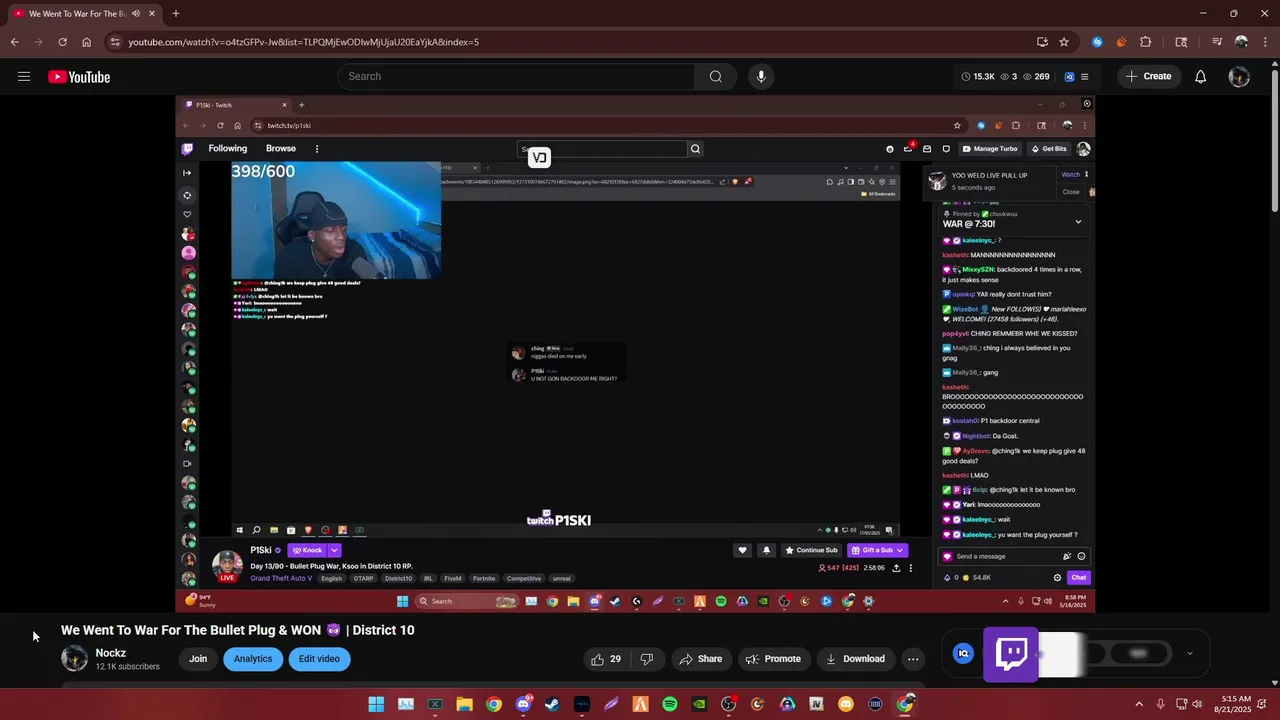Image resolution: width=1280 pixels, height=720 pixels.
Task: Open the orange extension next to Shazam
Action: click(x=1121, y=42)
